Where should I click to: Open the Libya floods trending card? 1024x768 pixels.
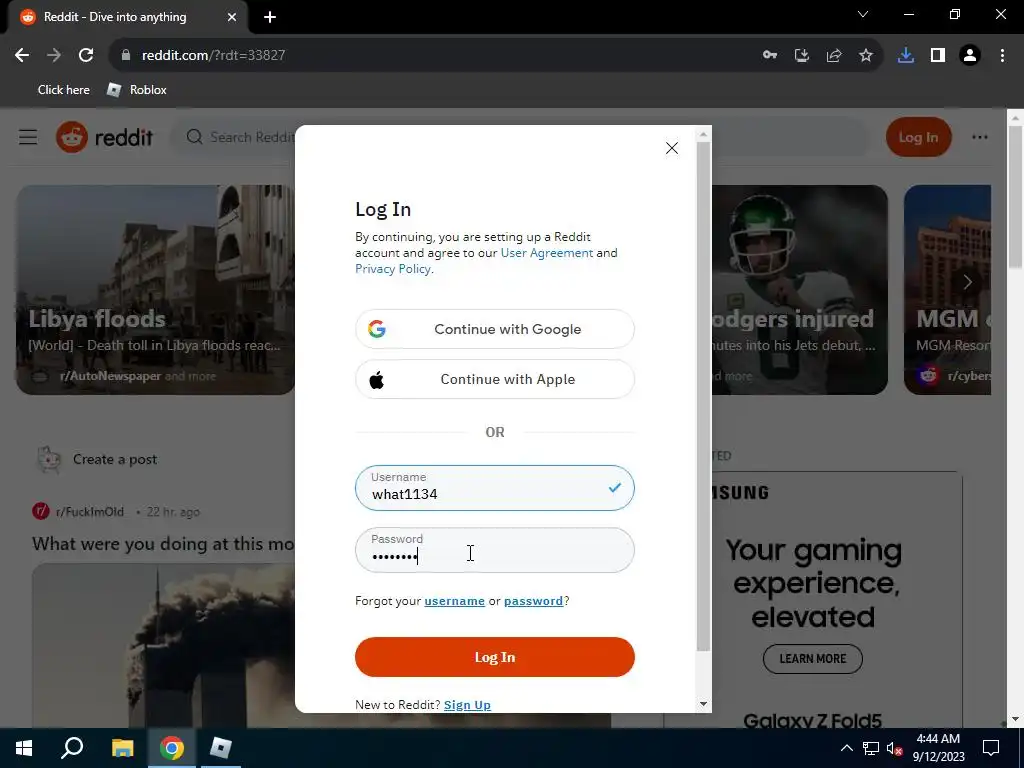[x=155, y=289]
